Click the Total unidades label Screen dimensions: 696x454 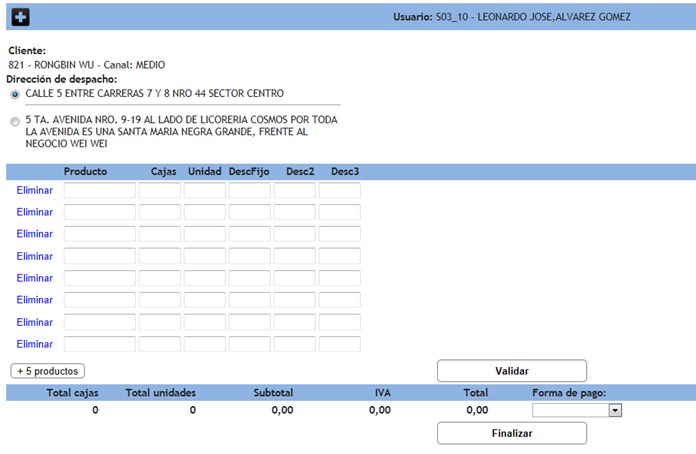pos(161,393)
